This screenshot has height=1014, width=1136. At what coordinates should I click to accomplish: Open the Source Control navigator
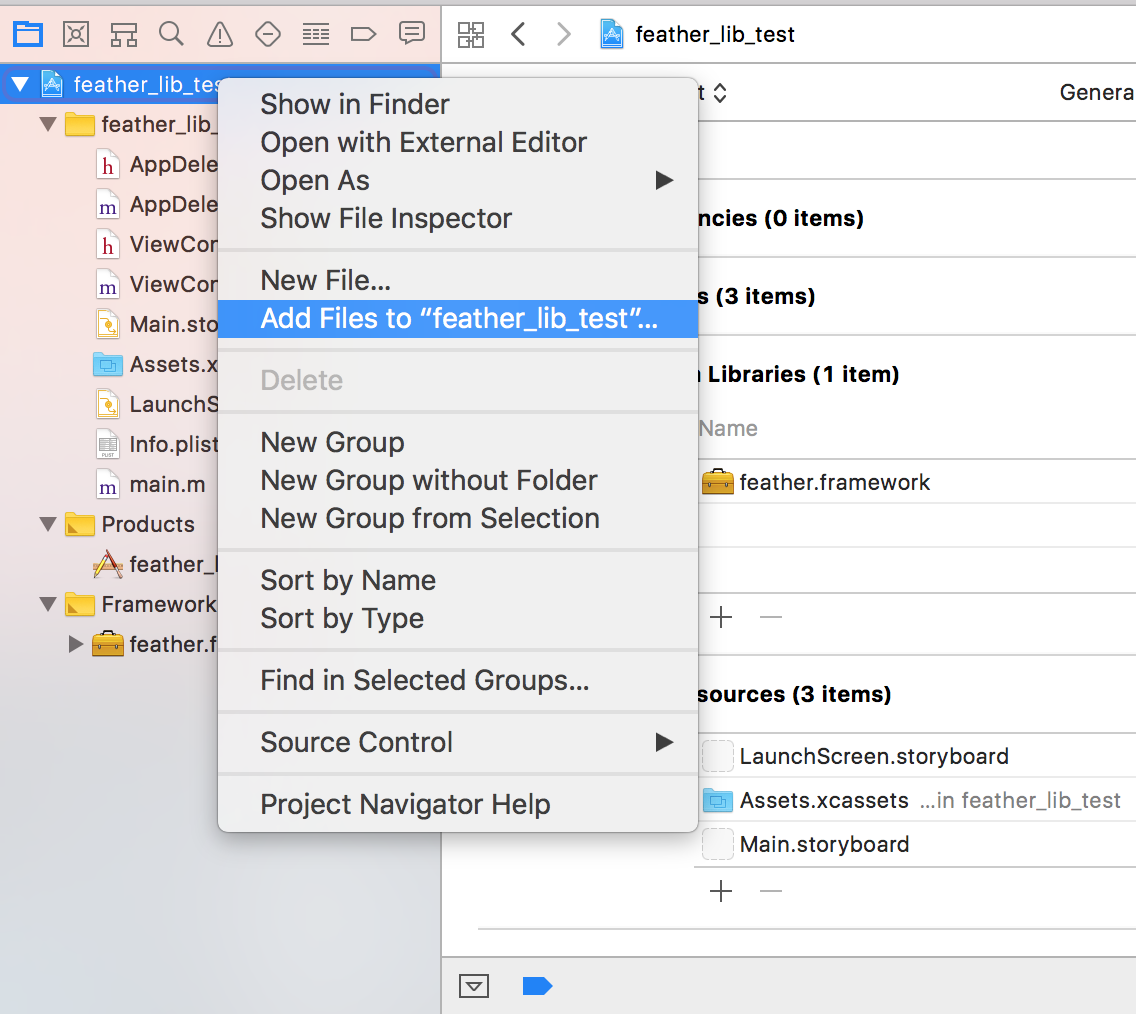click(x=76, y=34)
